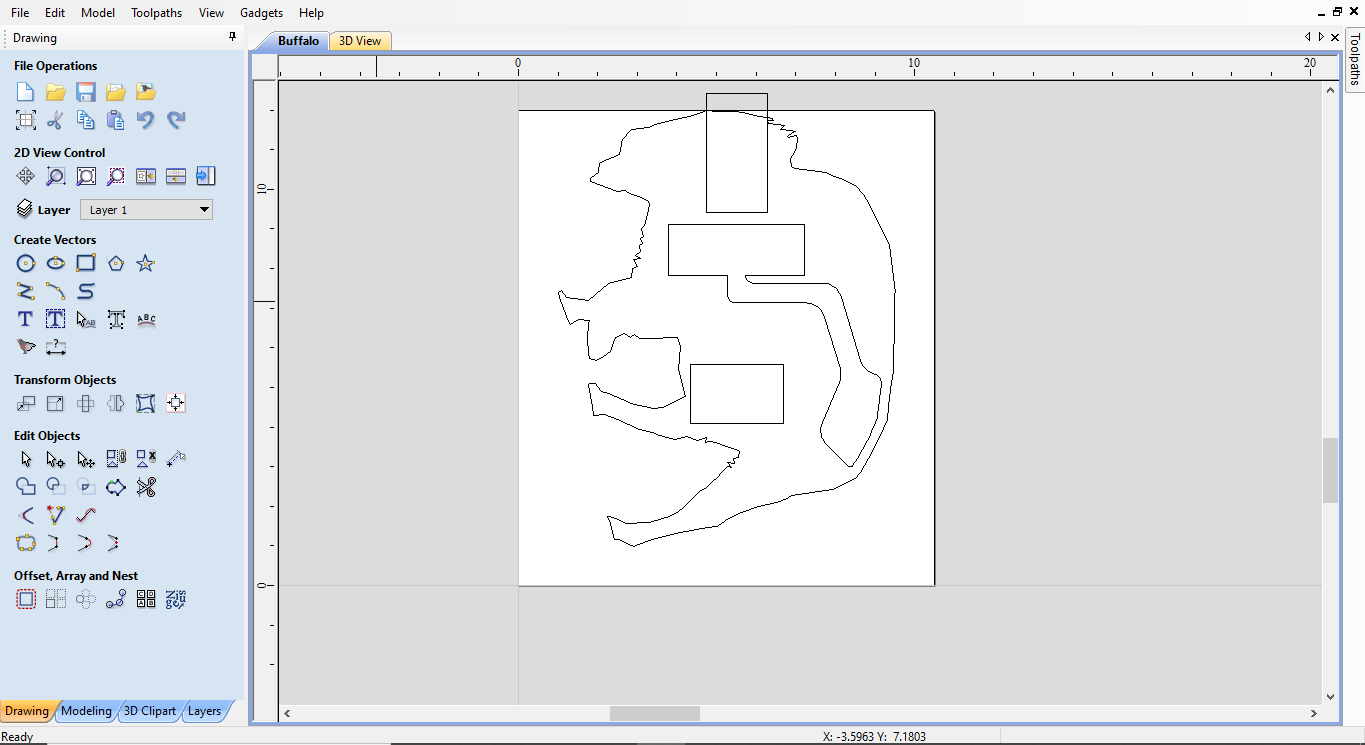This screenshot has height=745, width=1365.
Task: Pin or unpin the Drawing panel
Action: coord(232,37)
